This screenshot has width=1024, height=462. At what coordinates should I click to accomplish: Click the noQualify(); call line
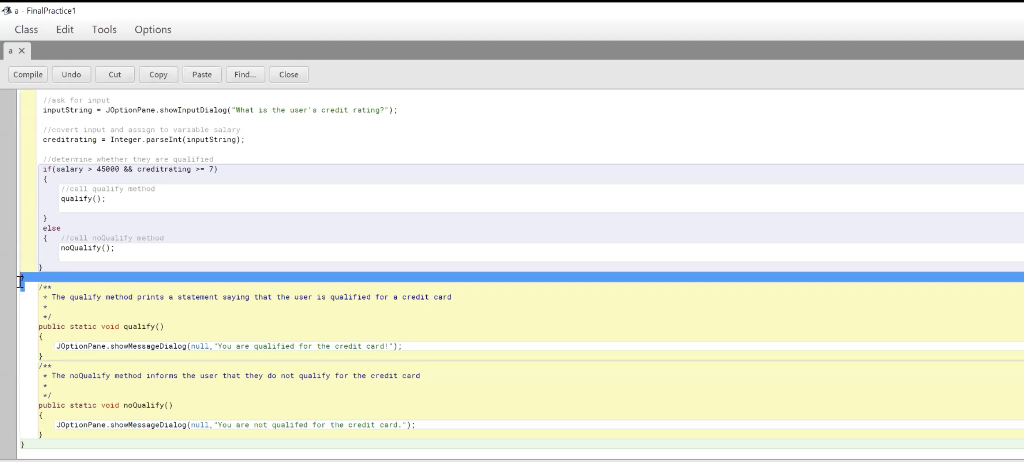pyautogui.click(x=88, y=248)
